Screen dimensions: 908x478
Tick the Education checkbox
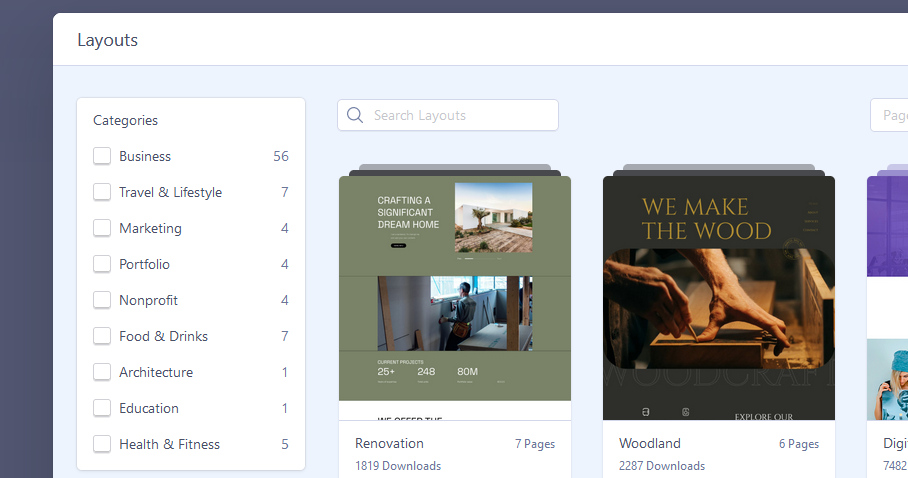point(102,408)
